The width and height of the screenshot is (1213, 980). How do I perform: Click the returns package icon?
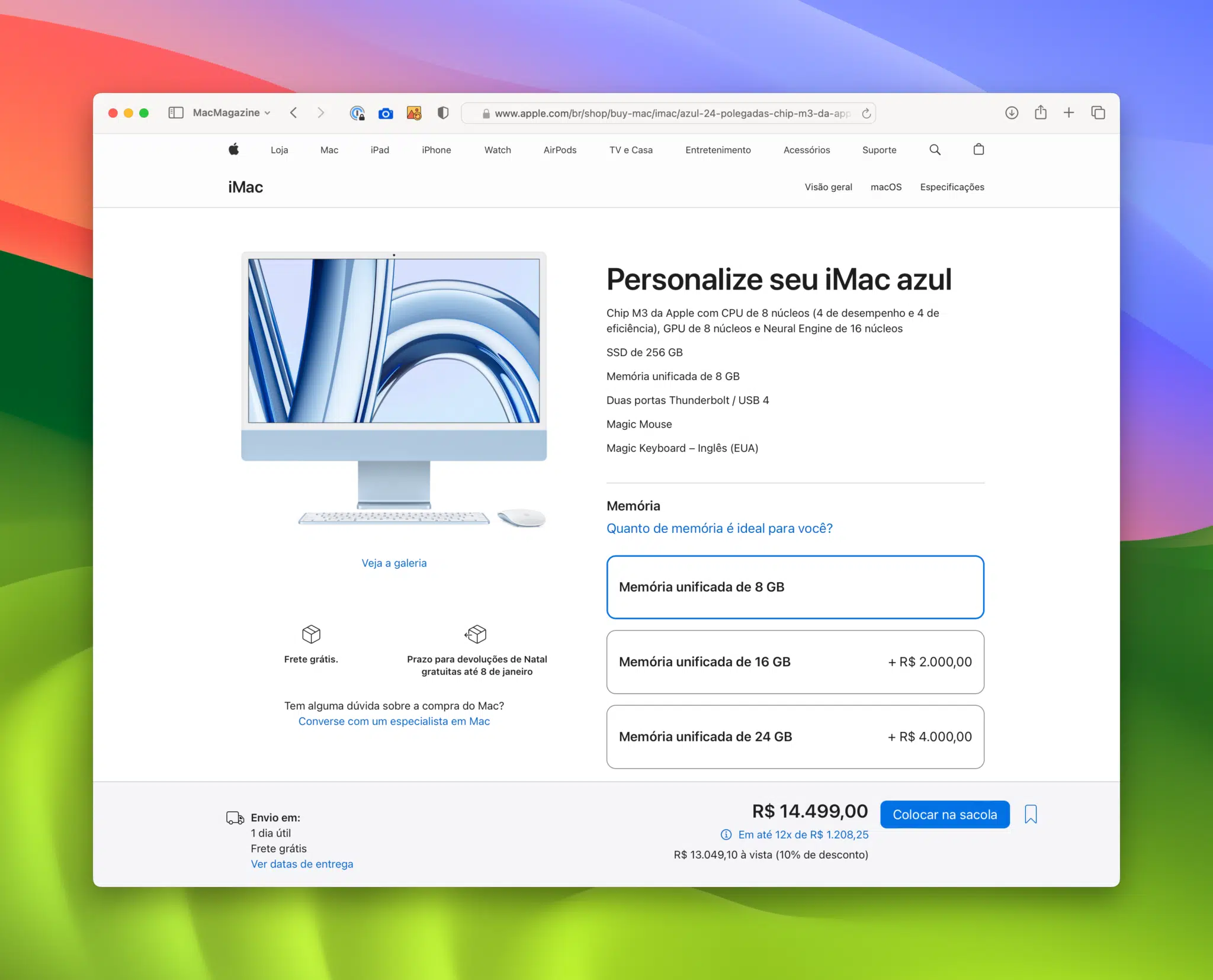click(476, 634)
